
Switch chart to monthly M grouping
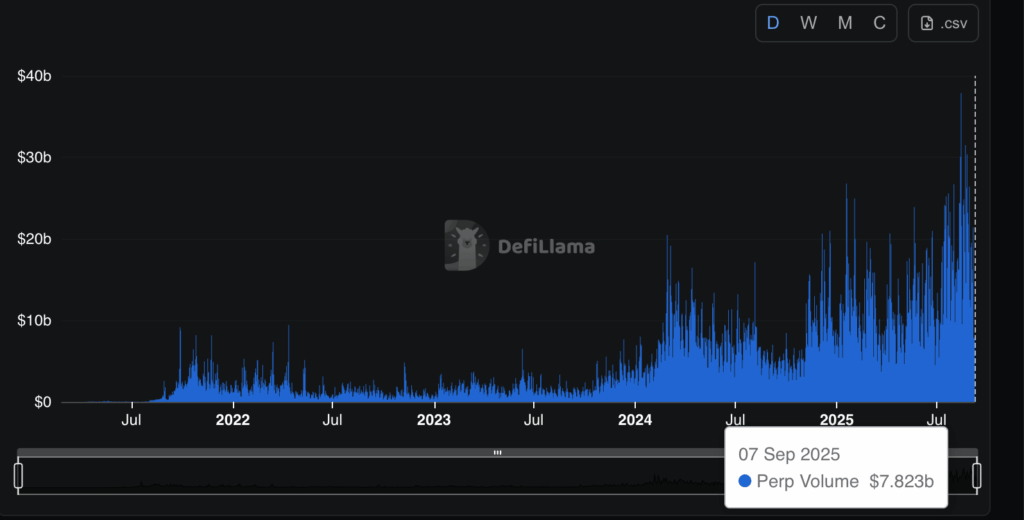tap(845, 23)
